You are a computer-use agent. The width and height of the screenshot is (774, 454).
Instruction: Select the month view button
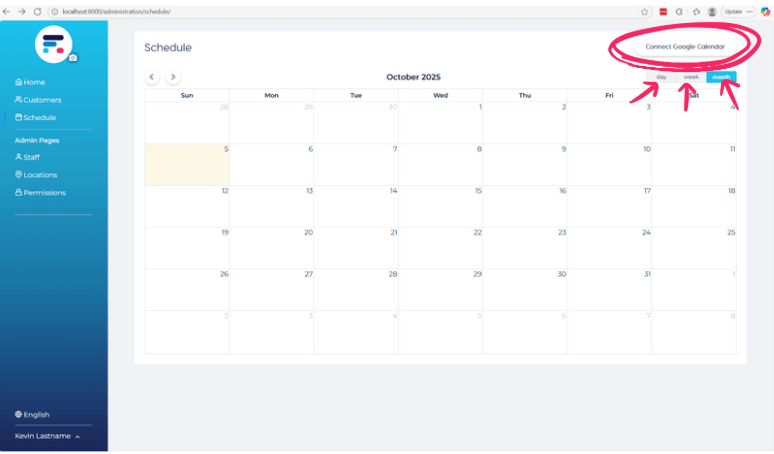[721, 77]
